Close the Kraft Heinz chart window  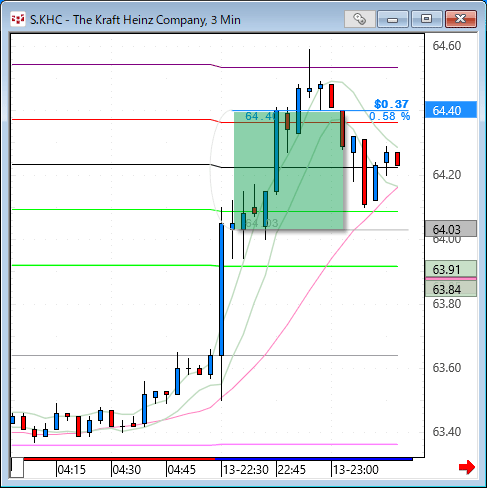[x=460, y=19]
